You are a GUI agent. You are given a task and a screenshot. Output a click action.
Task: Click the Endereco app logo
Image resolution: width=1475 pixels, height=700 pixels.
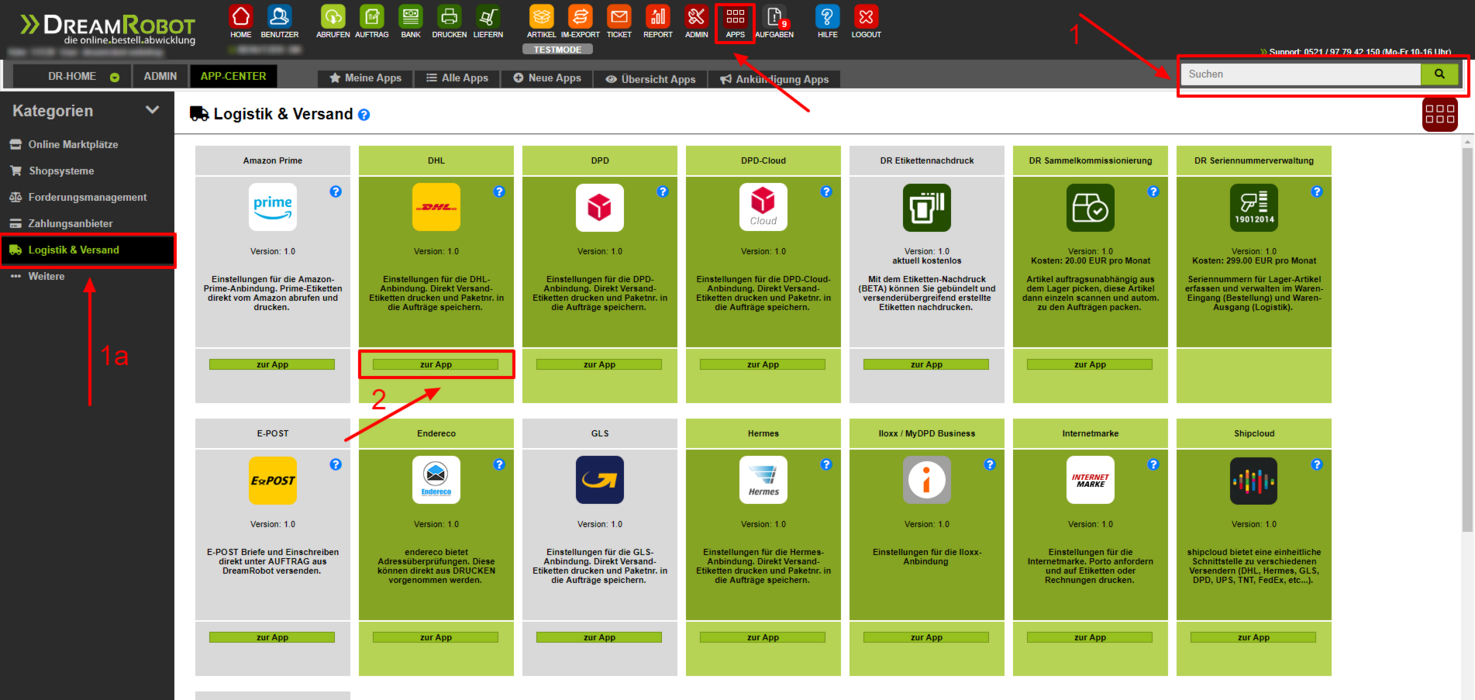pyautogui.click(x=436, y=480)
